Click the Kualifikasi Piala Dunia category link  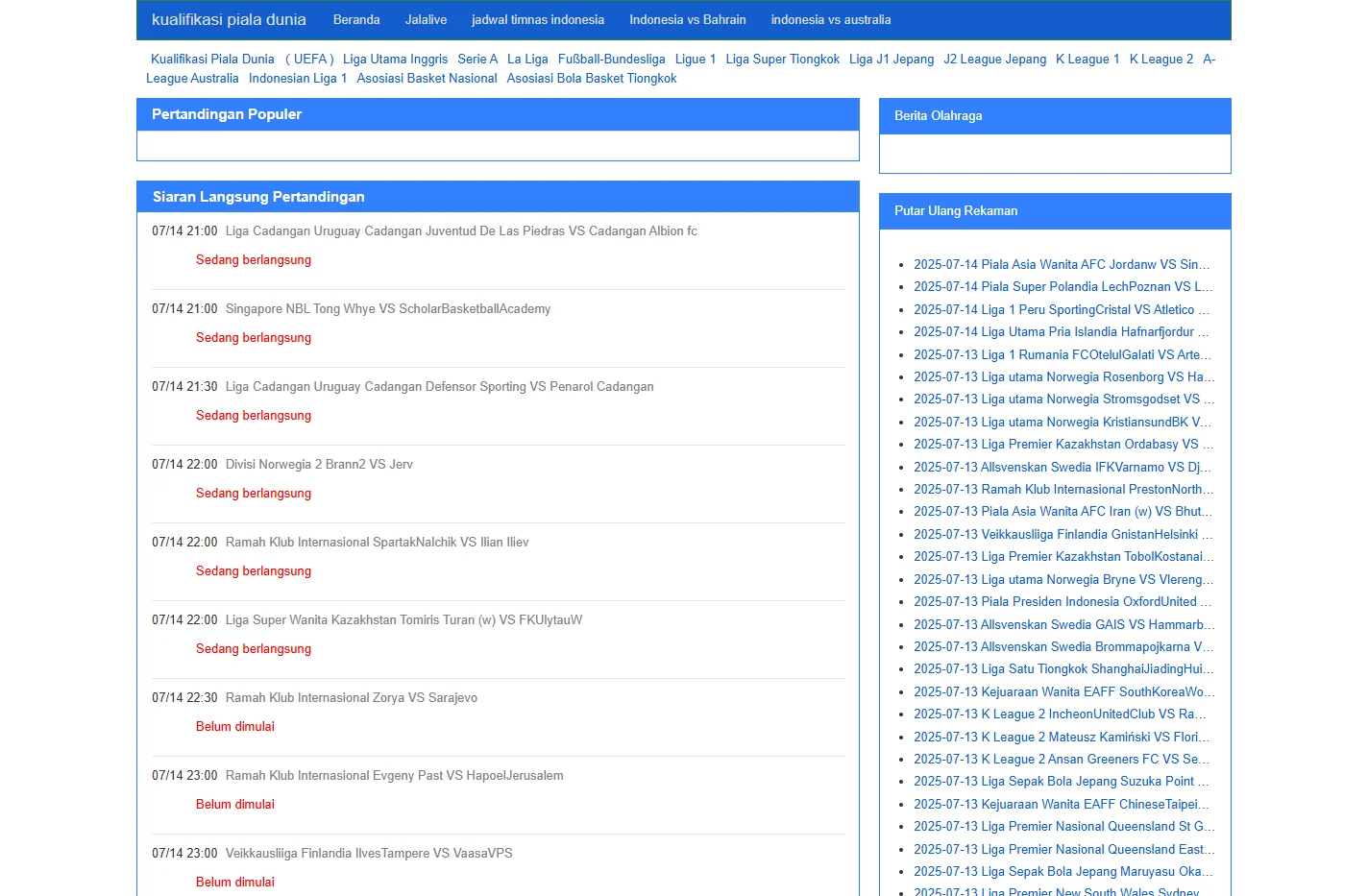tap(212, 59)
